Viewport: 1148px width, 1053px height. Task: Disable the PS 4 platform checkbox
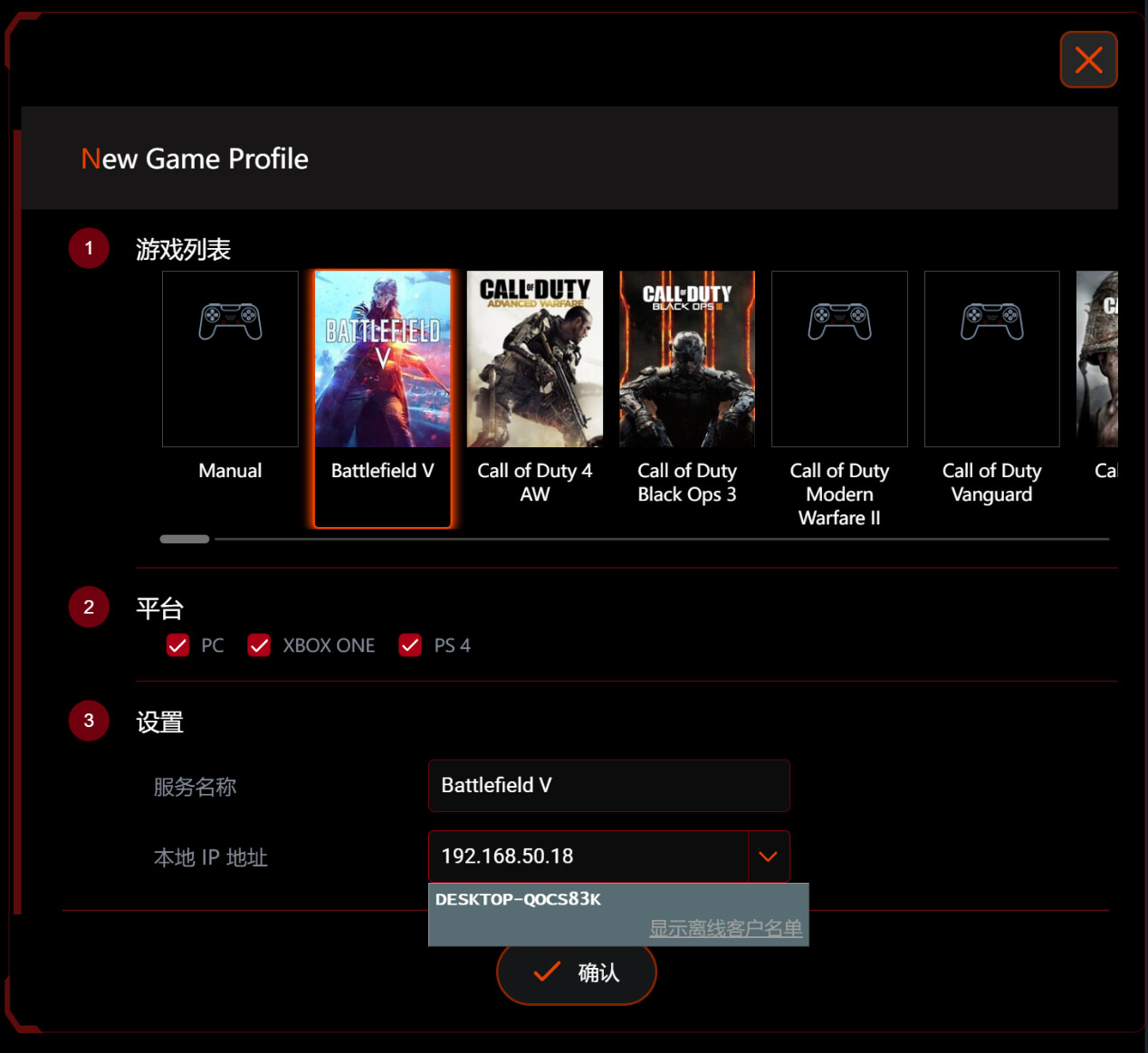click(x=410, y=646)
